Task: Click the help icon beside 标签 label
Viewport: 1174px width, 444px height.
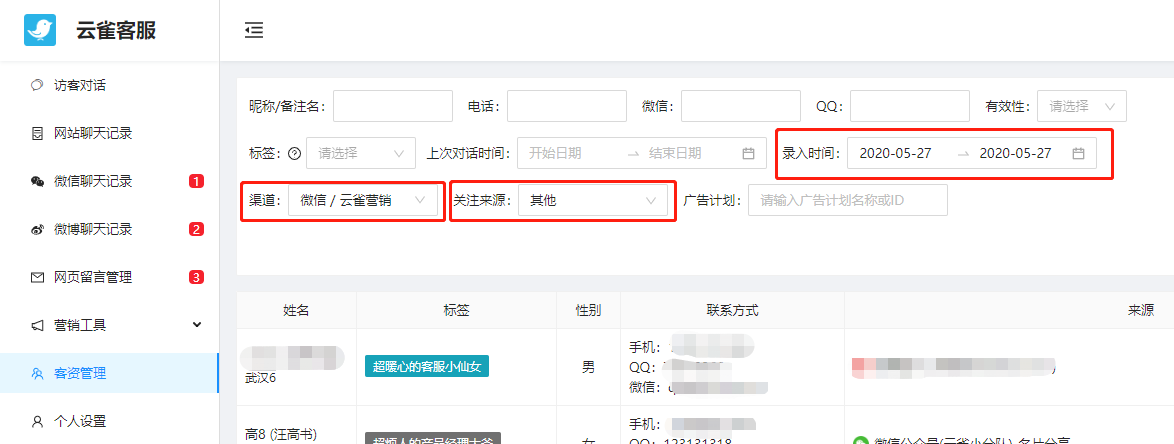Action: pos(294,154)
